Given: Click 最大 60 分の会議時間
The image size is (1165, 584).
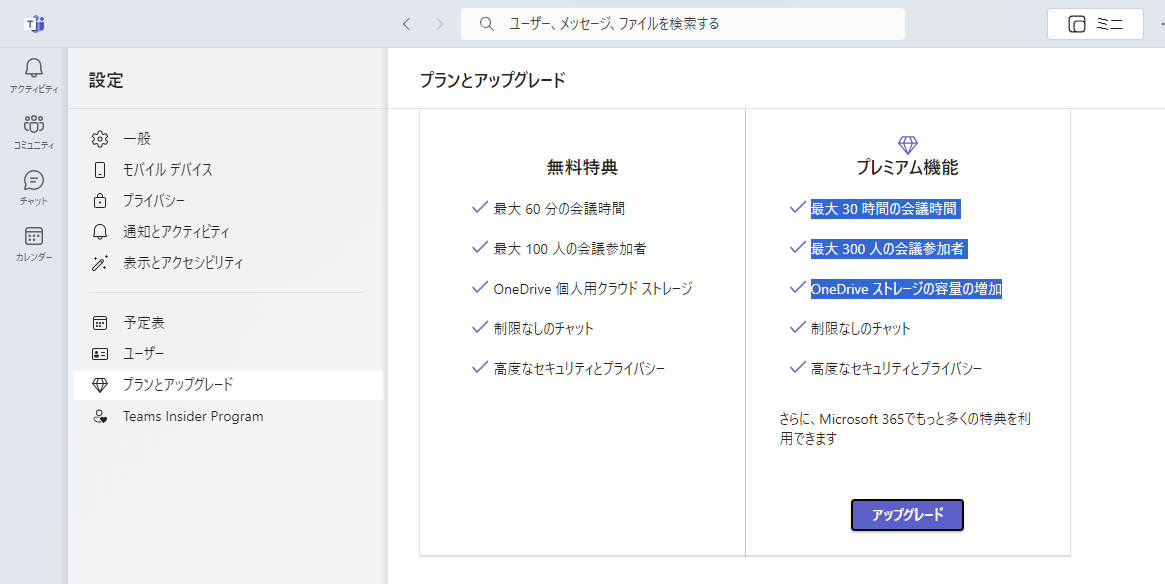Looking at the screenshot, I should [559, 209].
